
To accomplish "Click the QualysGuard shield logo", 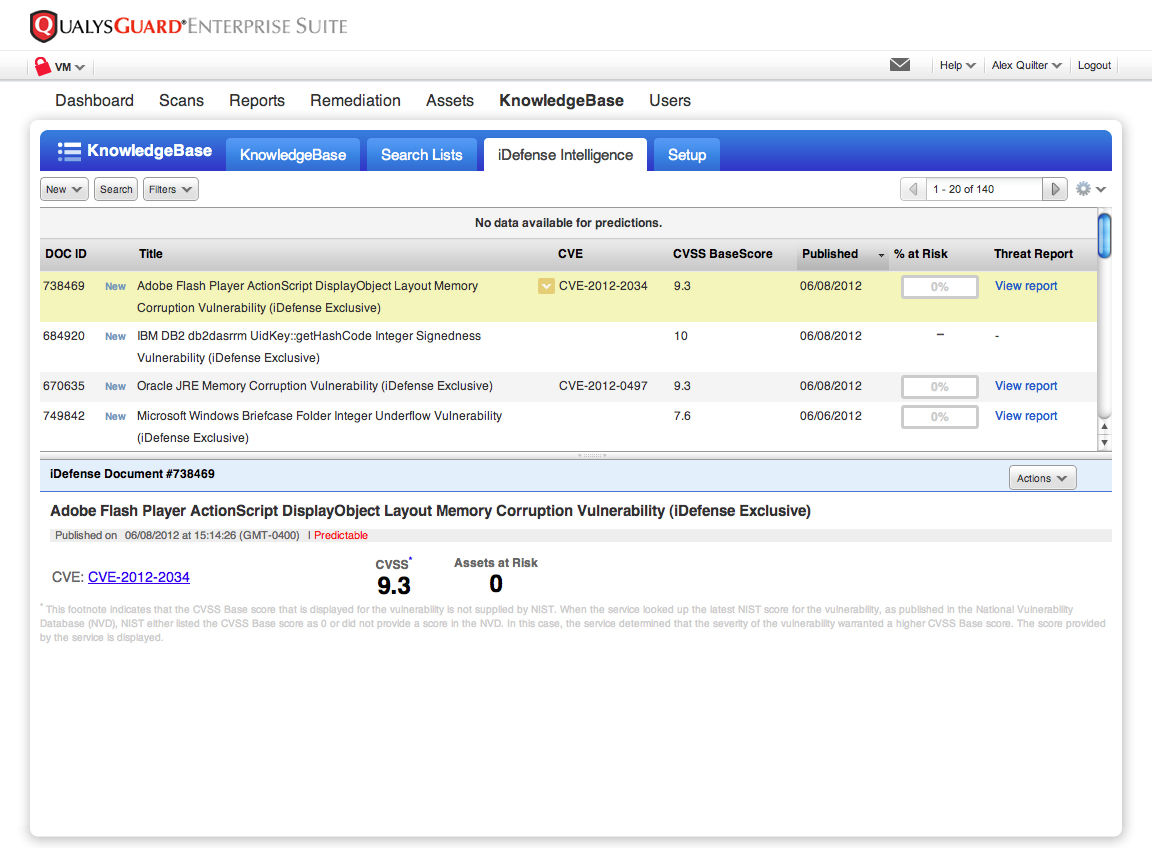I will [x=43, y=26].
